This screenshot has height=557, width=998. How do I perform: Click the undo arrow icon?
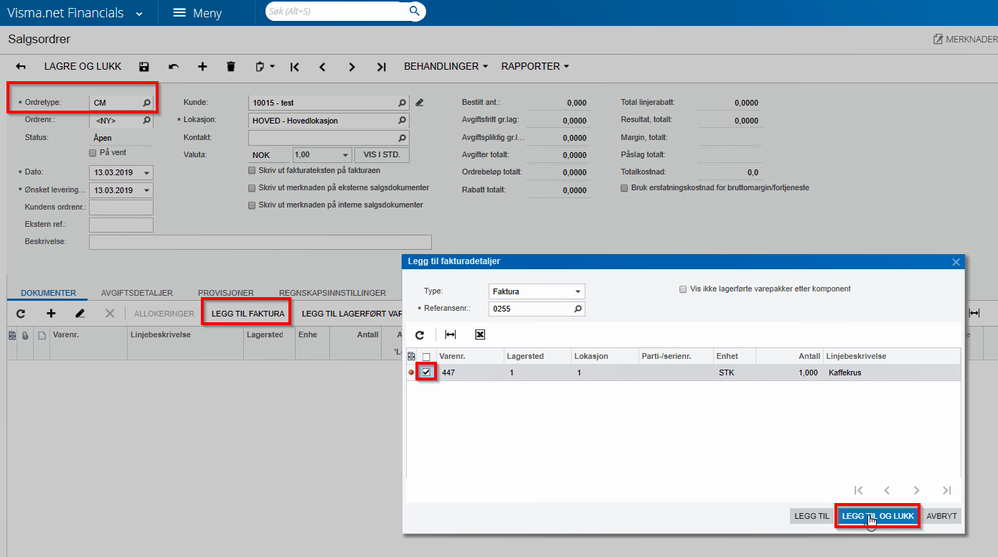click(173, 67)
